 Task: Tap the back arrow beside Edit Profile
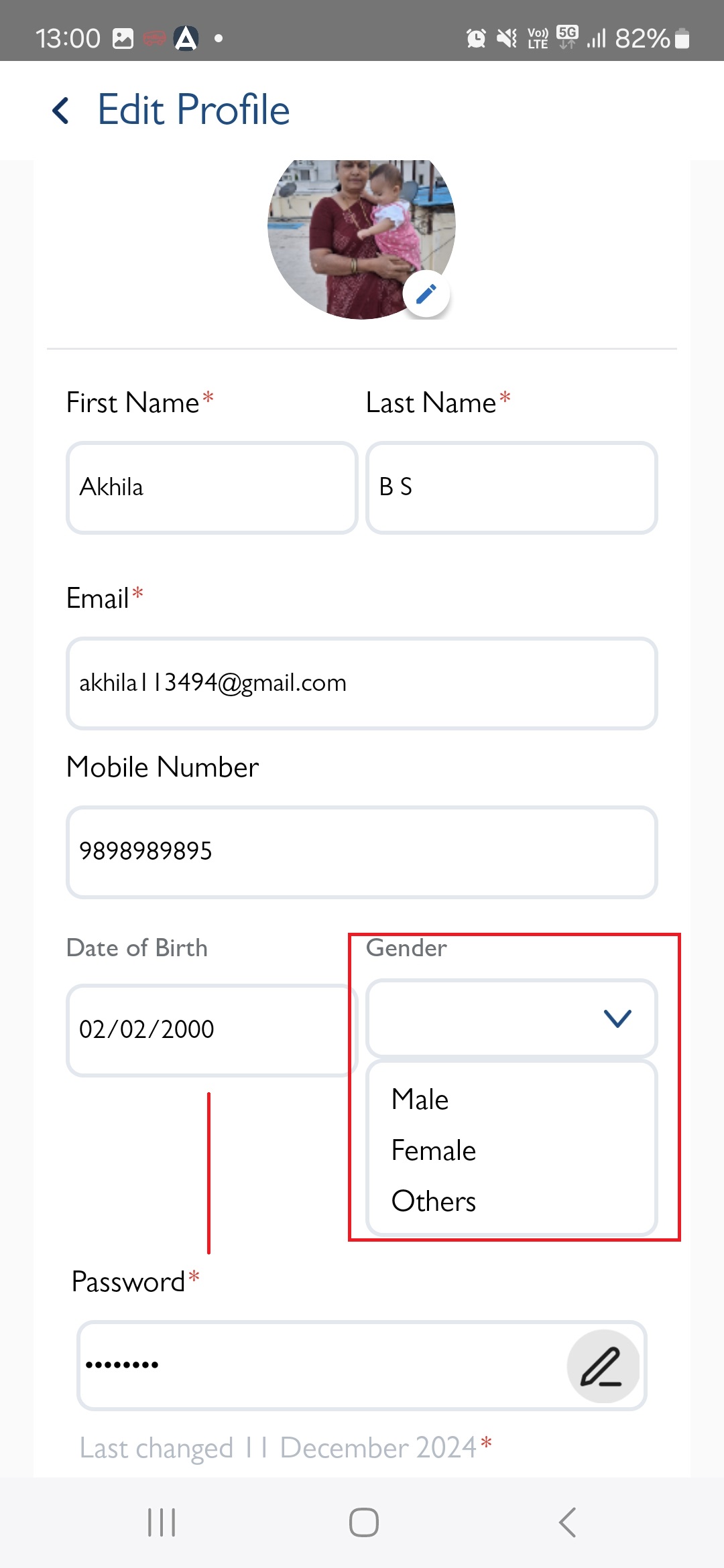60,111
